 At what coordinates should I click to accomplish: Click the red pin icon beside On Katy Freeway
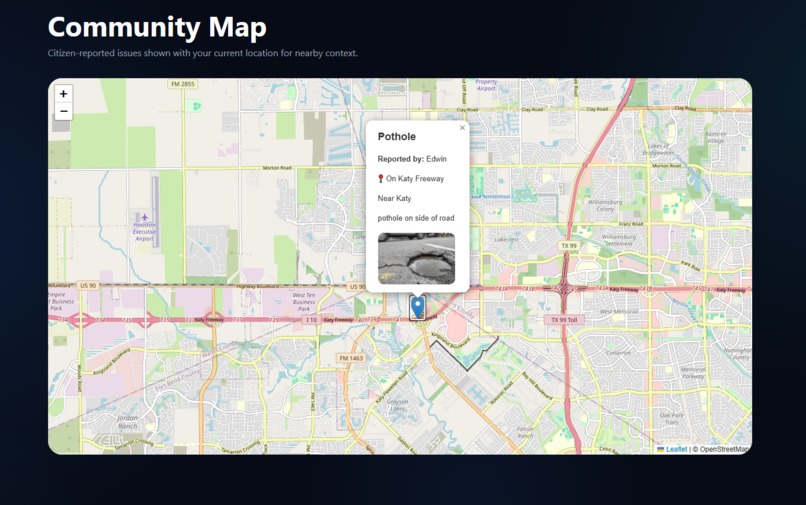(380, 178)
